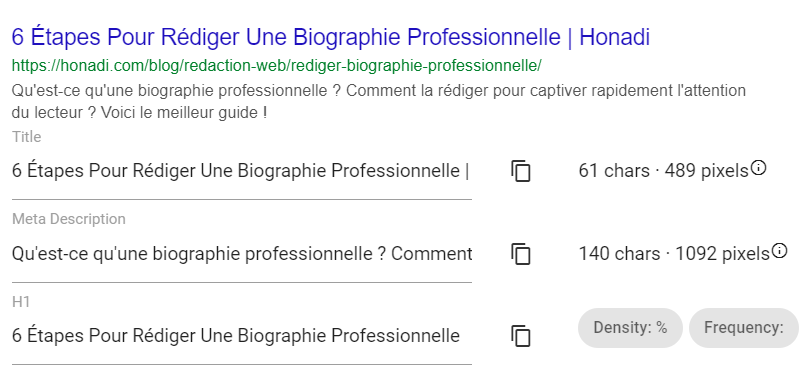Show info about Title pixel length

758,168
